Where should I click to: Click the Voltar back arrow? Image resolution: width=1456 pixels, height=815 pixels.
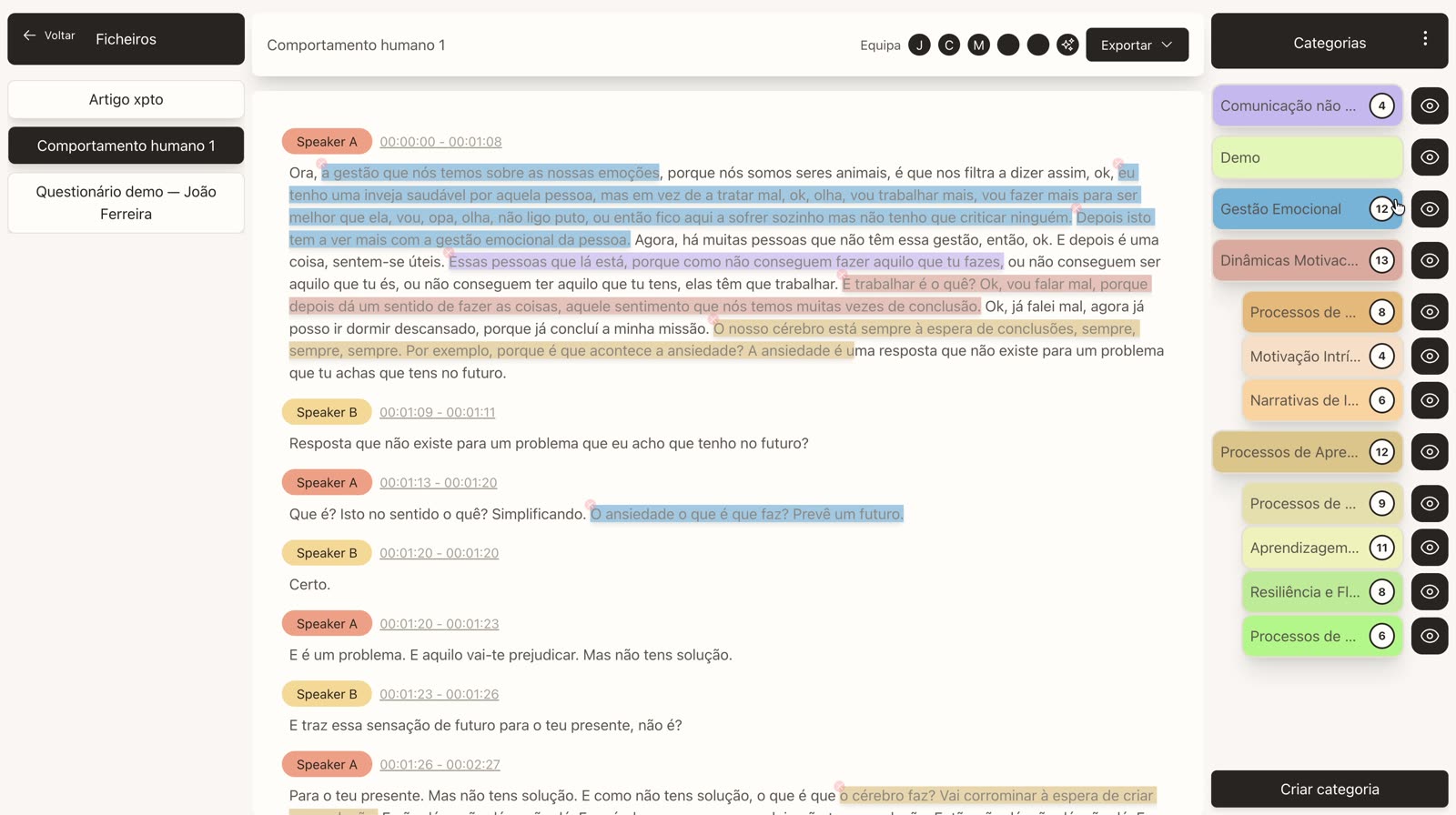click(30, 35)
